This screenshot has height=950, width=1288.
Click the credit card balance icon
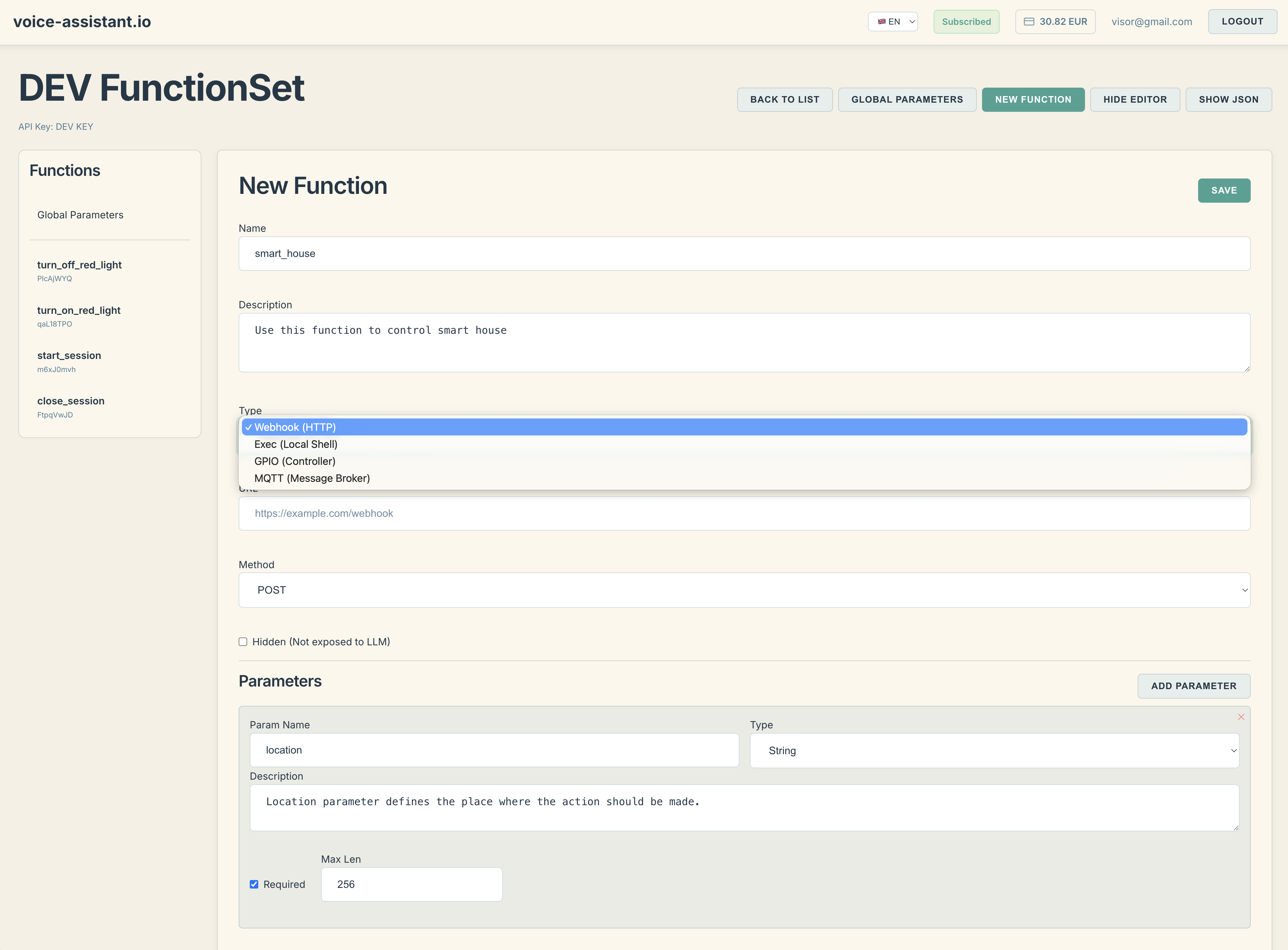(x=1029, y=22)
